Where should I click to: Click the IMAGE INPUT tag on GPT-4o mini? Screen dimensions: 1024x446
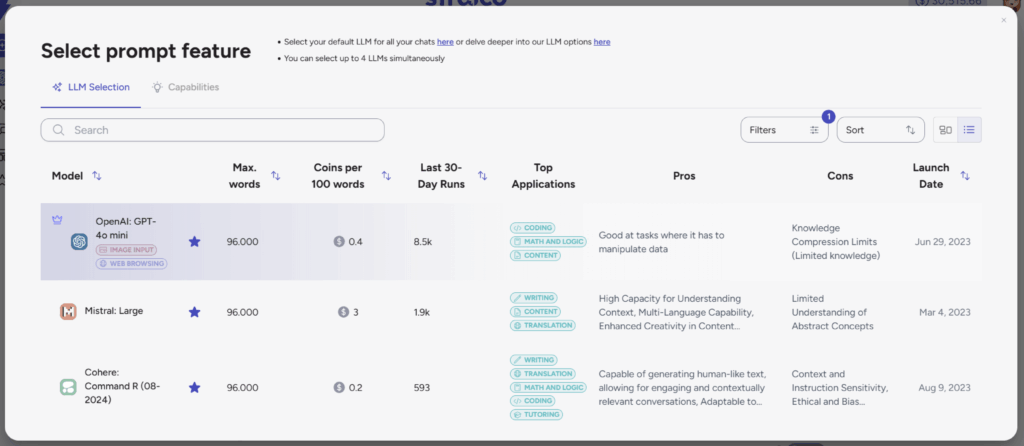pos(127,250)
